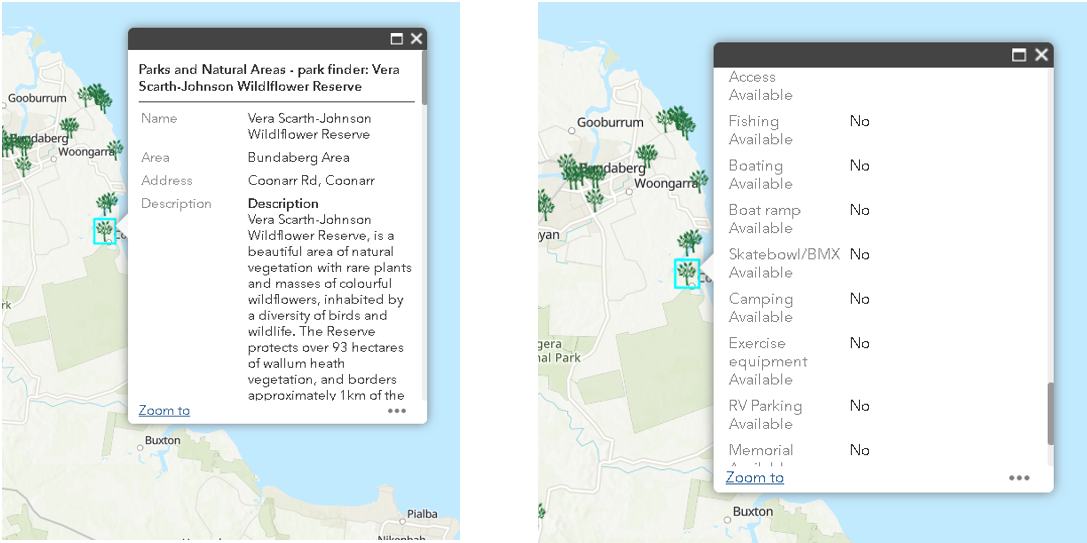Click the Camping Available label
Image resolution: width=1087 pixels, height=543 pixels.
pos(760,308)
